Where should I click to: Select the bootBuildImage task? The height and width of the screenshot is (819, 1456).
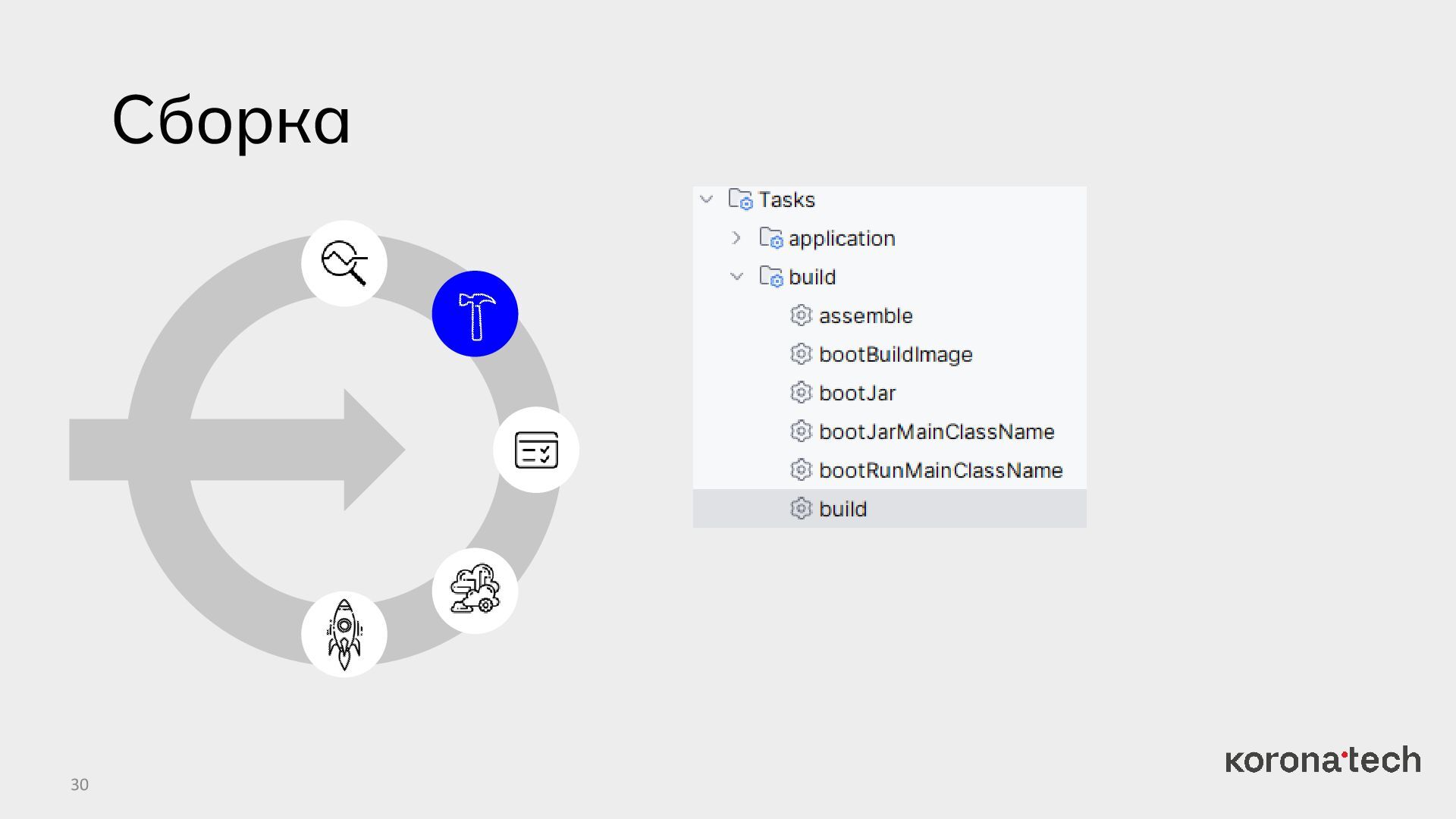coord(895,354)
